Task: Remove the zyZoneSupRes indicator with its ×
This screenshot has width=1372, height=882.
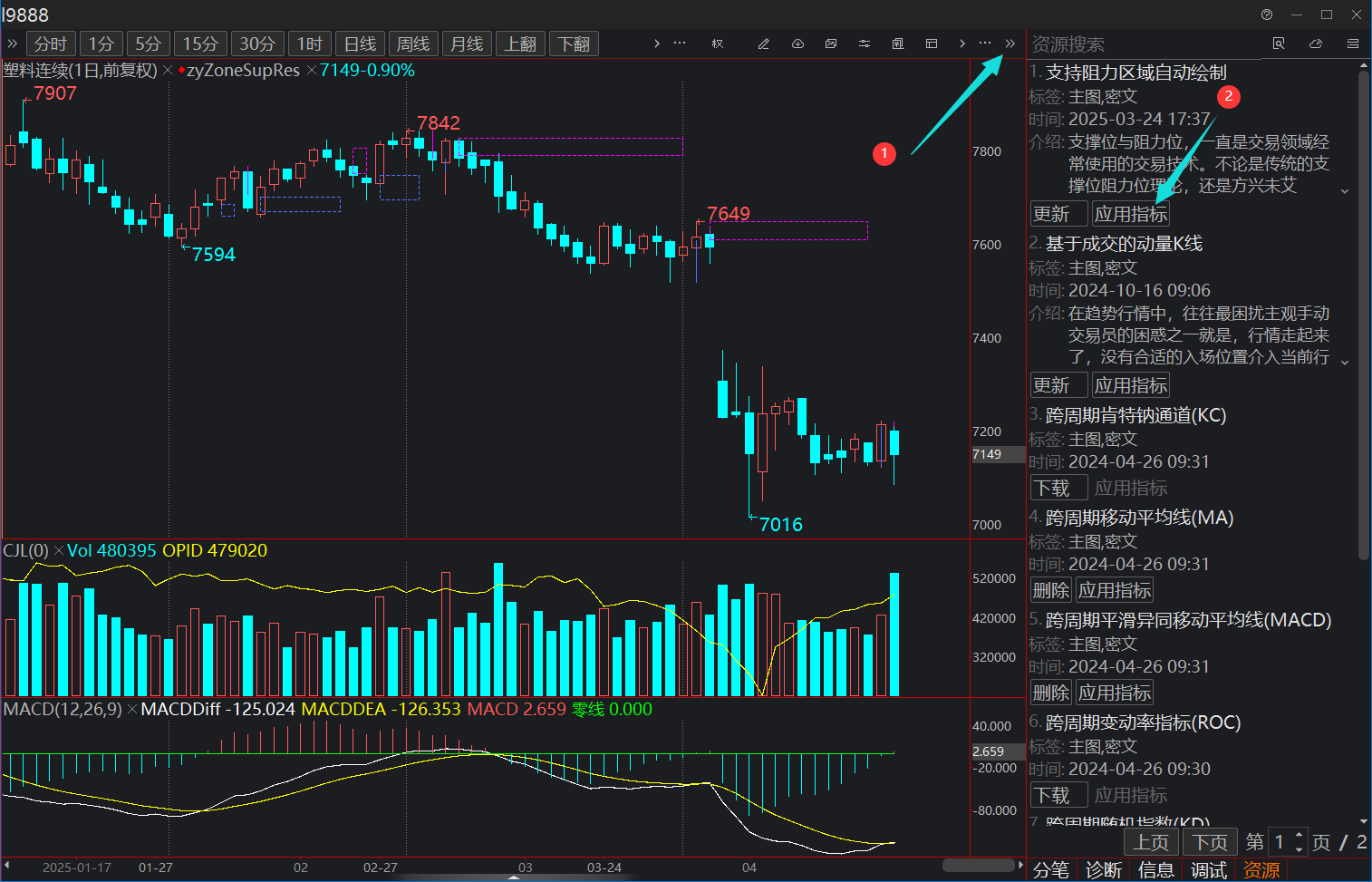Action: pos(311,71)
